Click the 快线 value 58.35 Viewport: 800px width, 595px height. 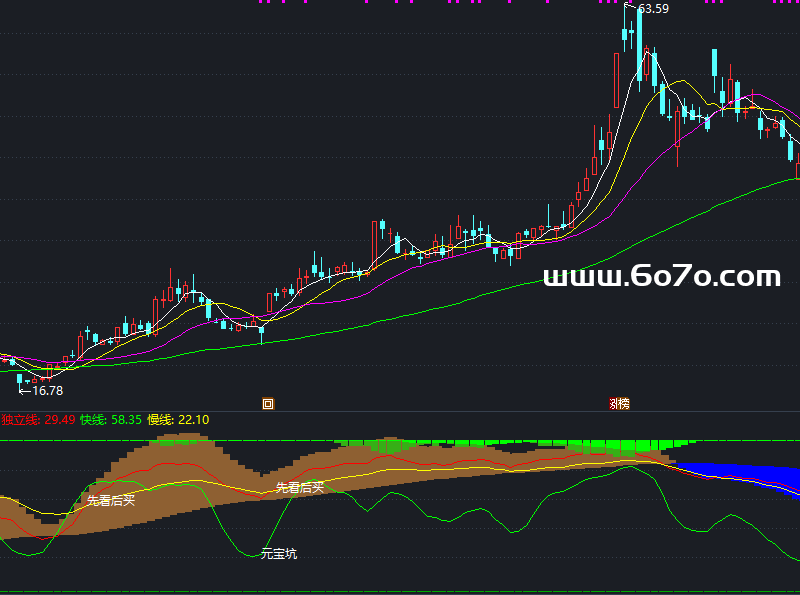point(125,420)
